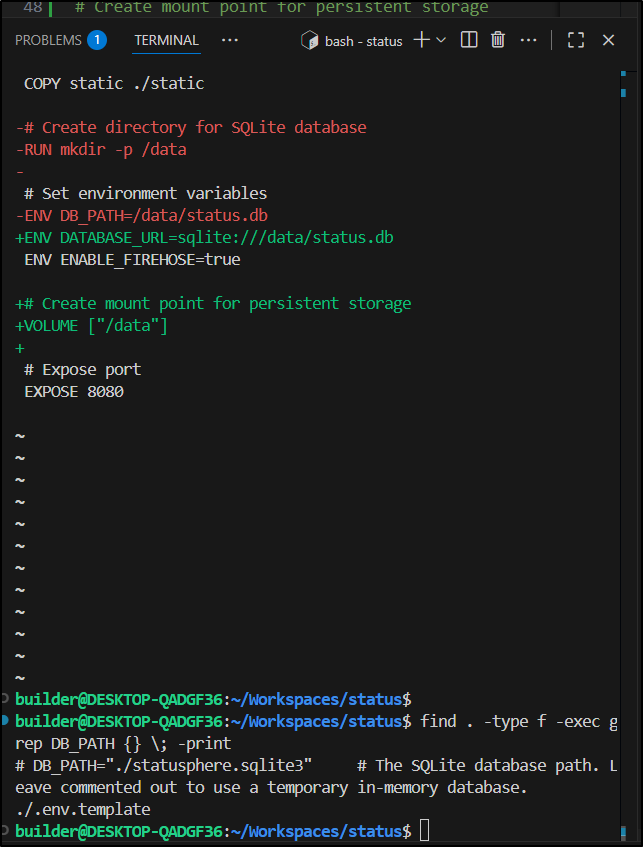This screenshot has height=847, width=643.
Task: Click the bash terminal profile icon
Action: click(310, 41)
